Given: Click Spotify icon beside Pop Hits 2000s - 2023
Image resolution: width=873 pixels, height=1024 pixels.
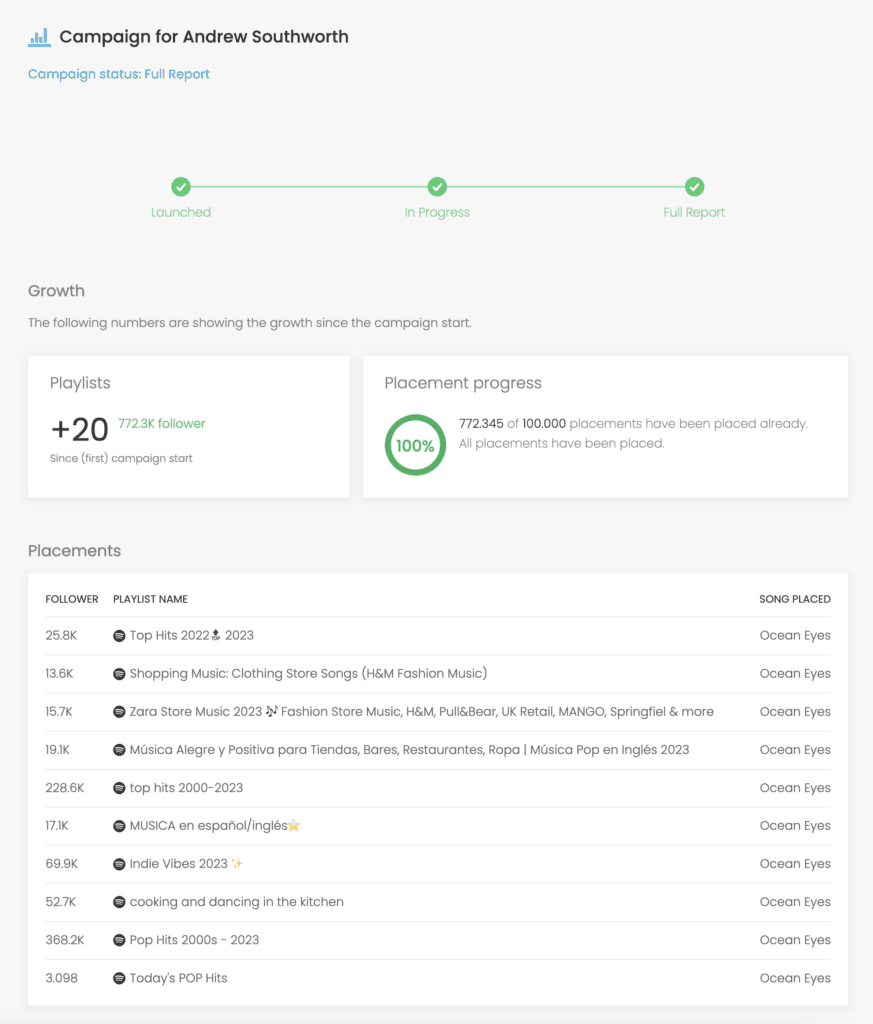Looking at the screenshot, I should [119, 940].
